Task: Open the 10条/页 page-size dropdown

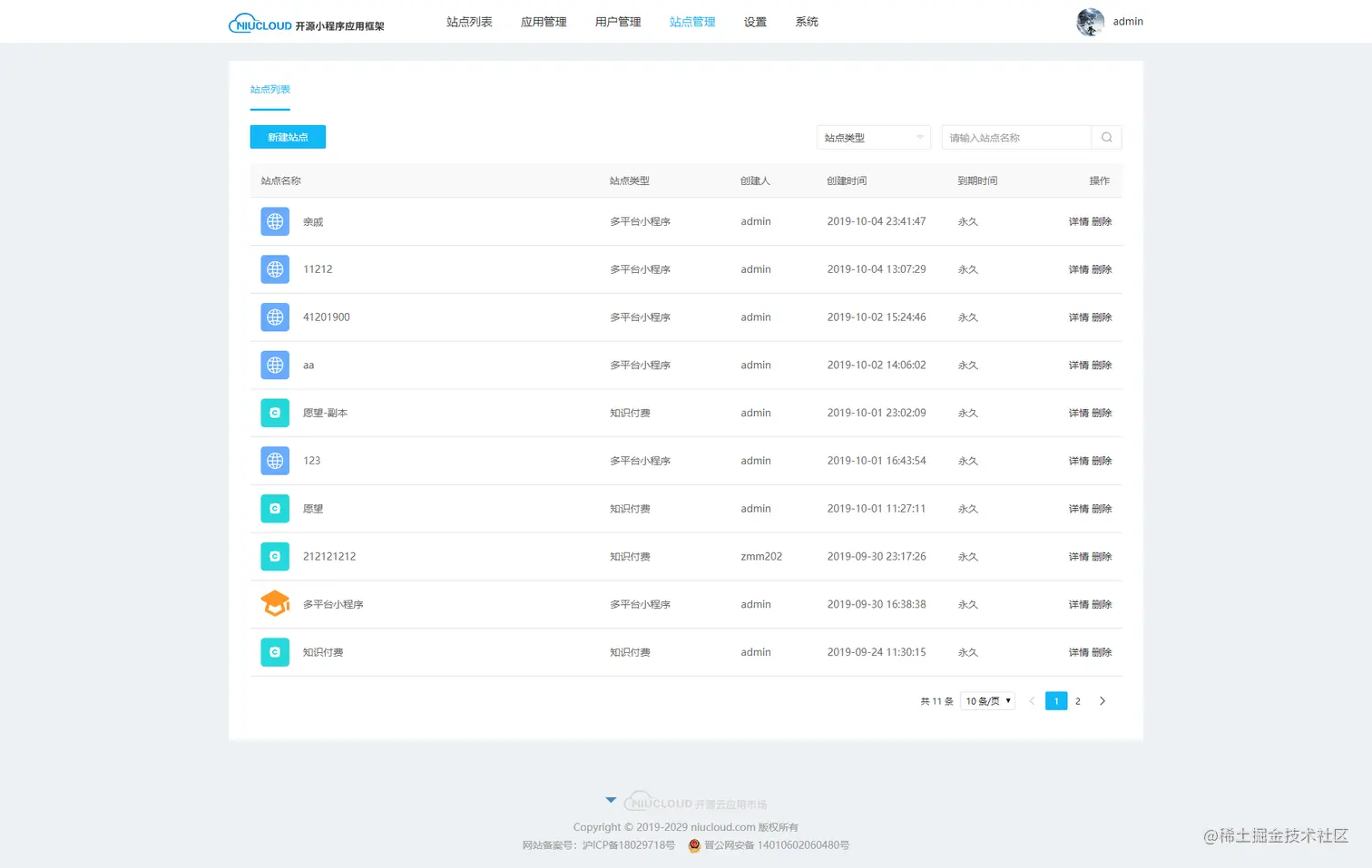Action: pos(987,700)
